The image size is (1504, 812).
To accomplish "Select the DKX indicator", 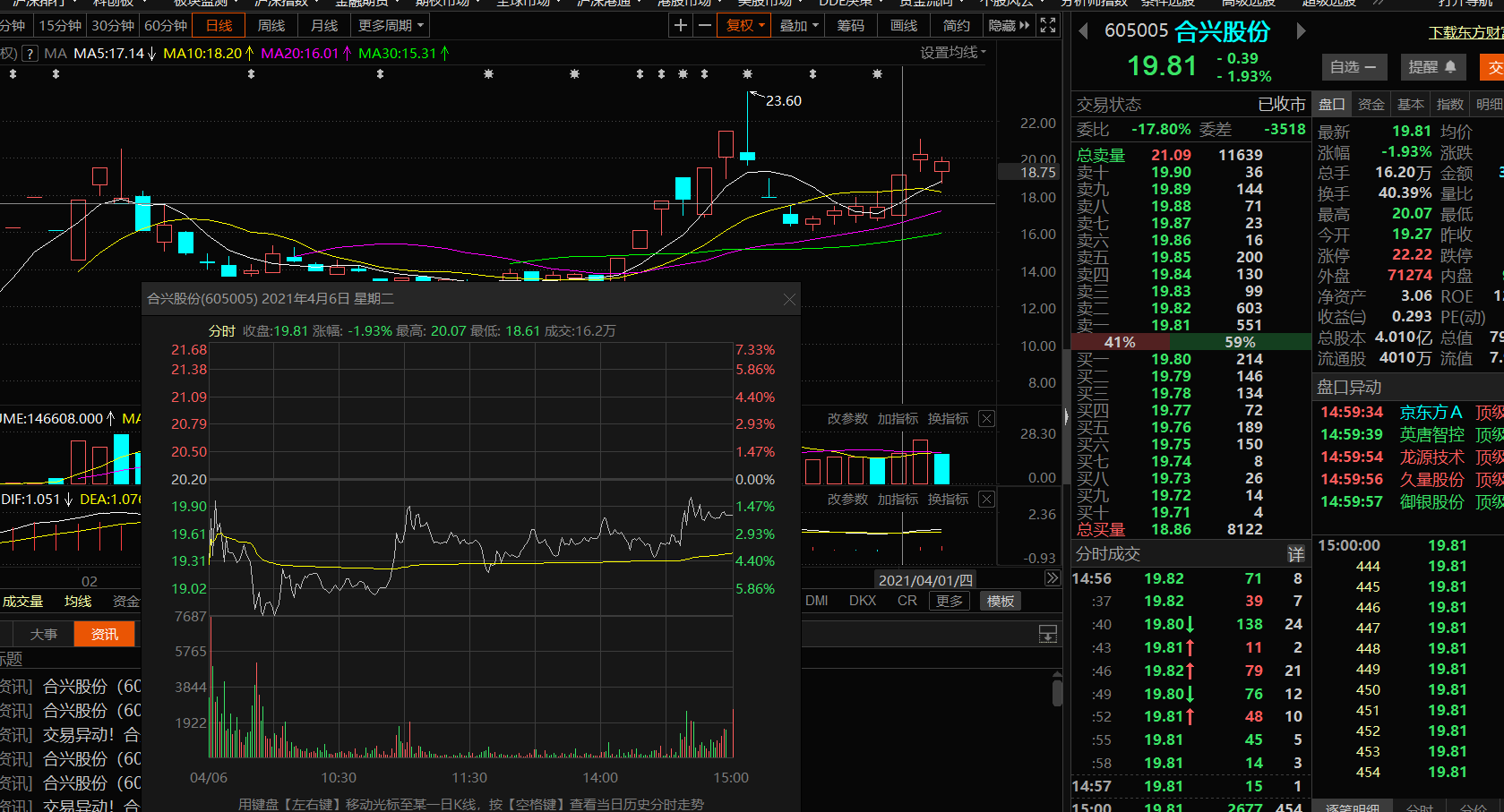I will click(863, 601).
